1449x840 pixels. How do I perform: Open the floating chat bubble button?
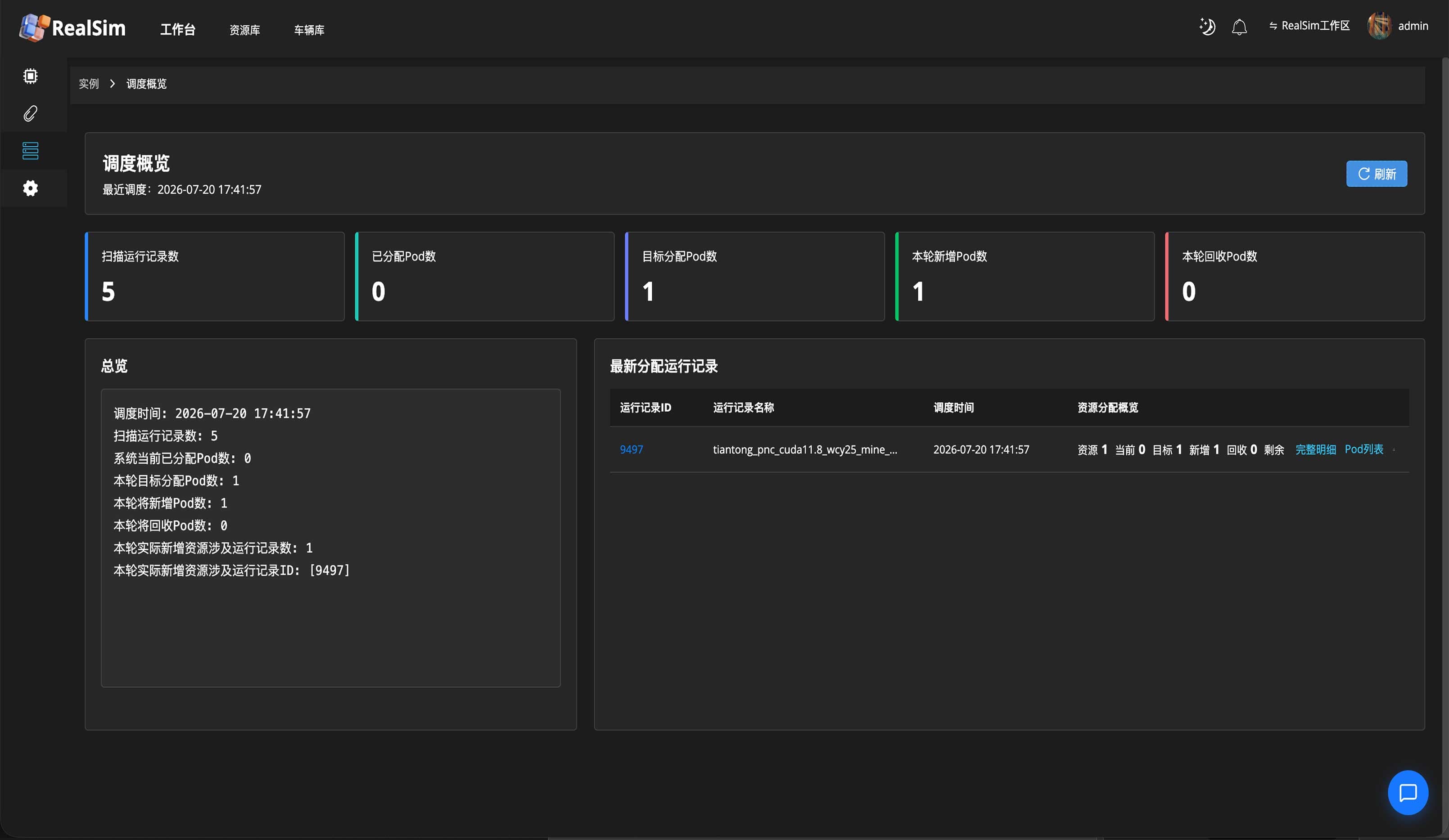[x=1408, y=792]
